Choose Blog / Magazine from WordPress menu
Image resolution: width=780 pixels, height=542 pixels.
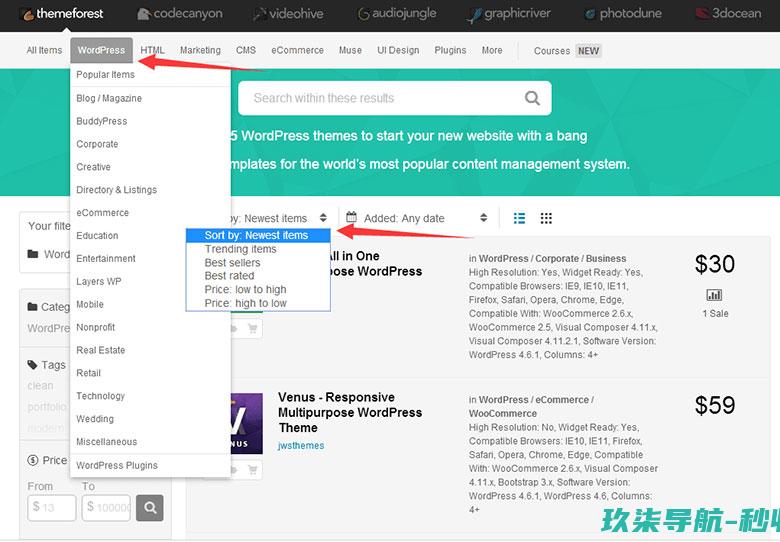[109, 98]
